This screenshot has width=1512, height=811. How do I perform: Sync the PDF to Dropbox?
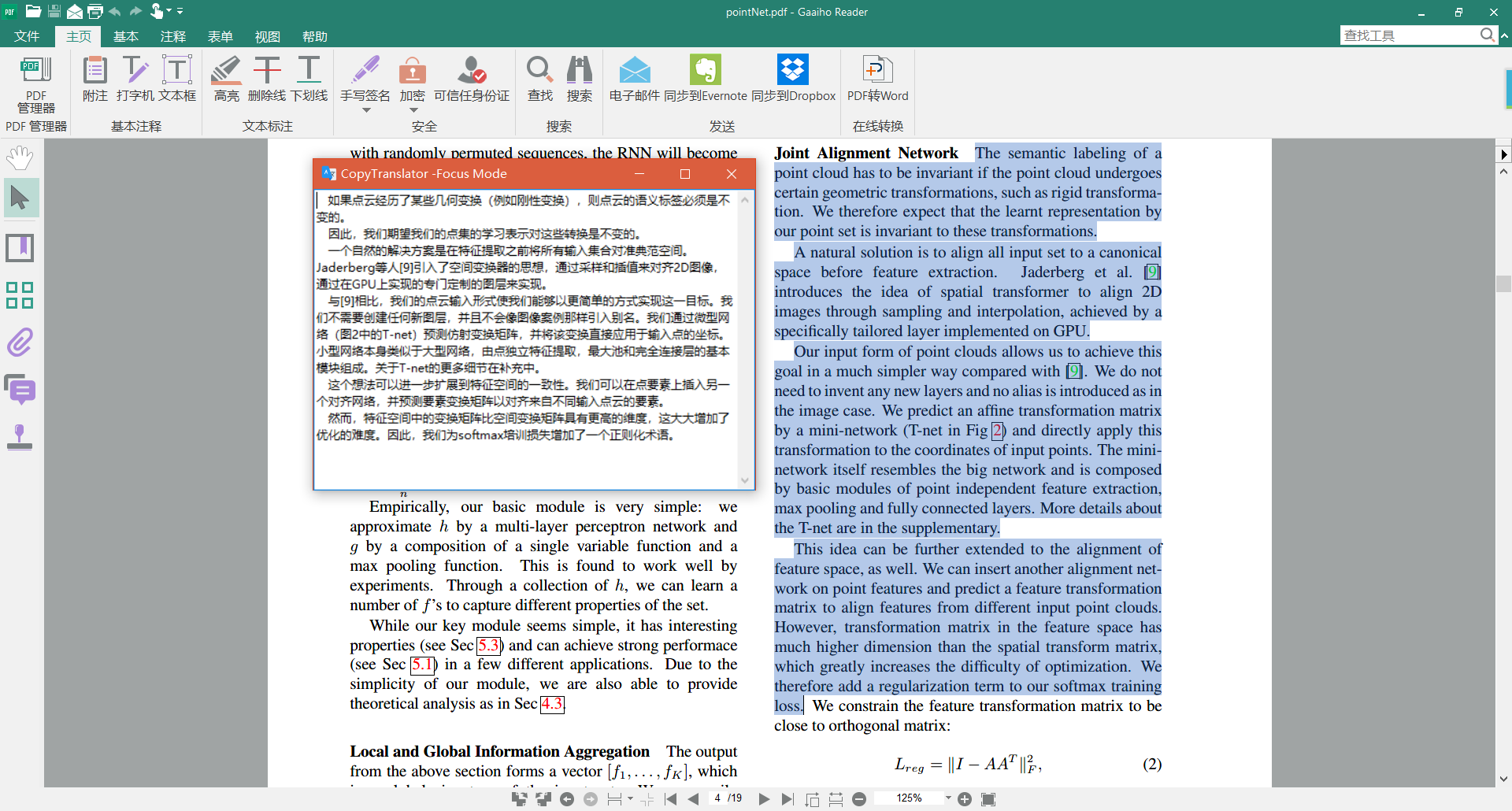tap(793, 79)
